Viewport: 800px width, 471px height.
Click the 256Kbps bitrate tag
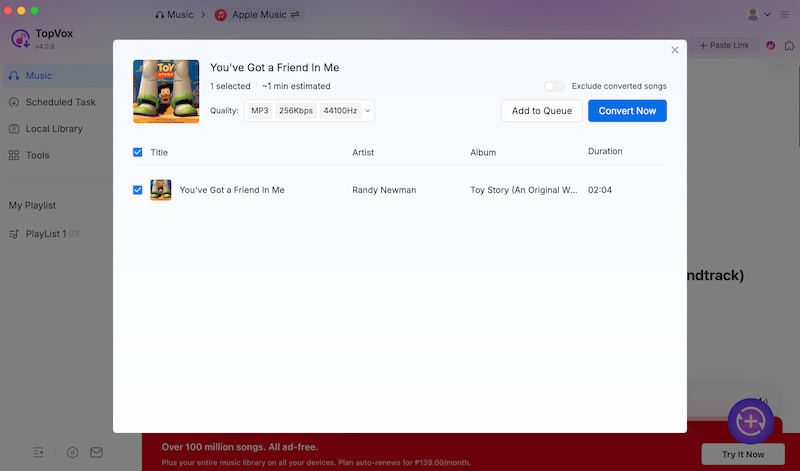pos(296,111)
